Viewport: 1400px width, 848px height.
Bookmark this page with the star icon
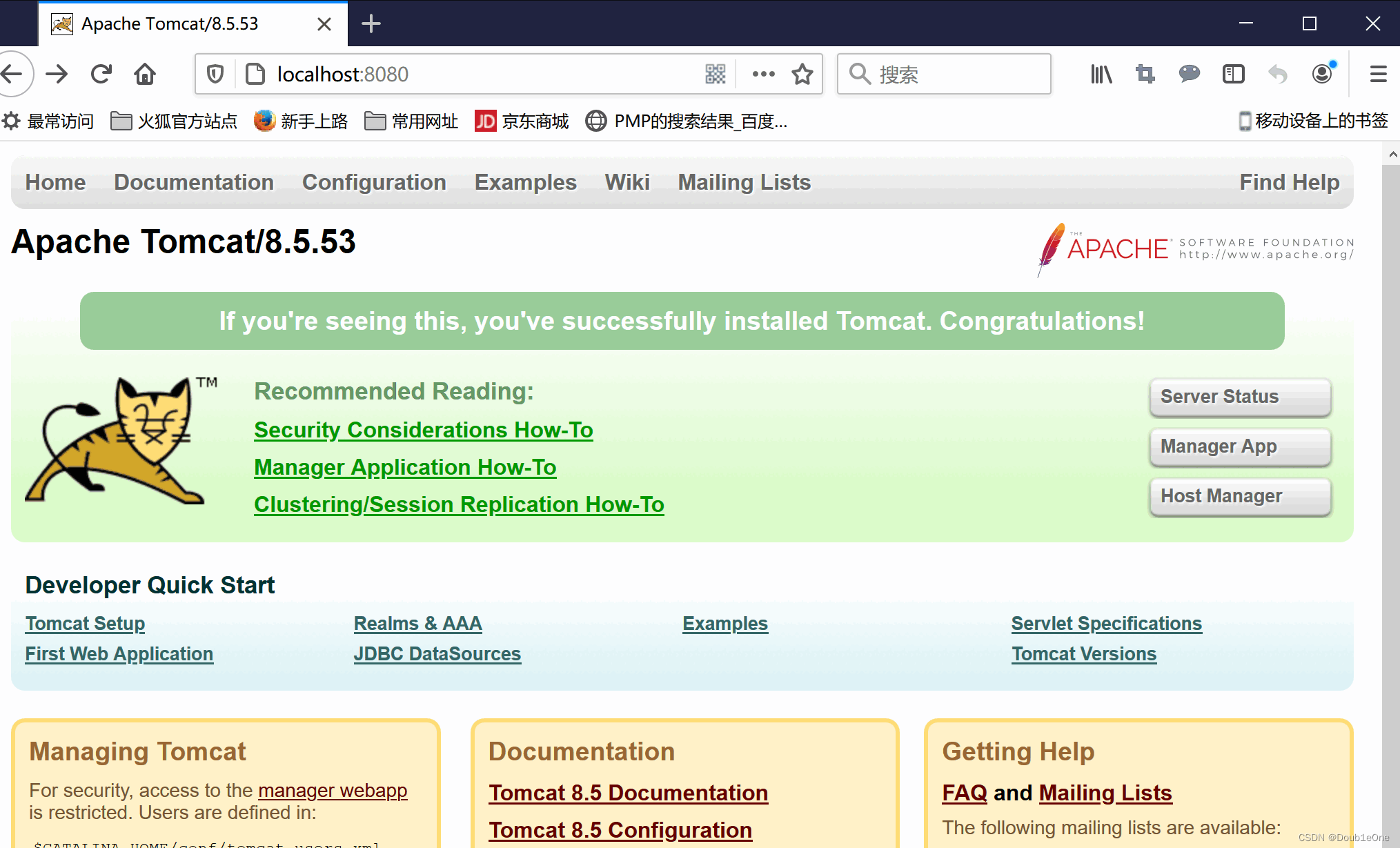point(802,74)
